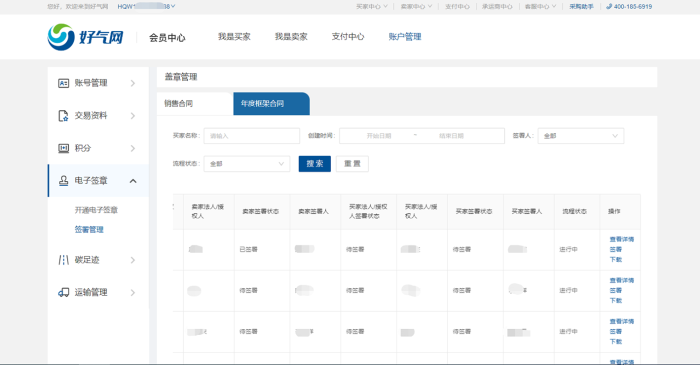Click 签署 in the second row
This screenshot has height=365, width=700.
616,290
